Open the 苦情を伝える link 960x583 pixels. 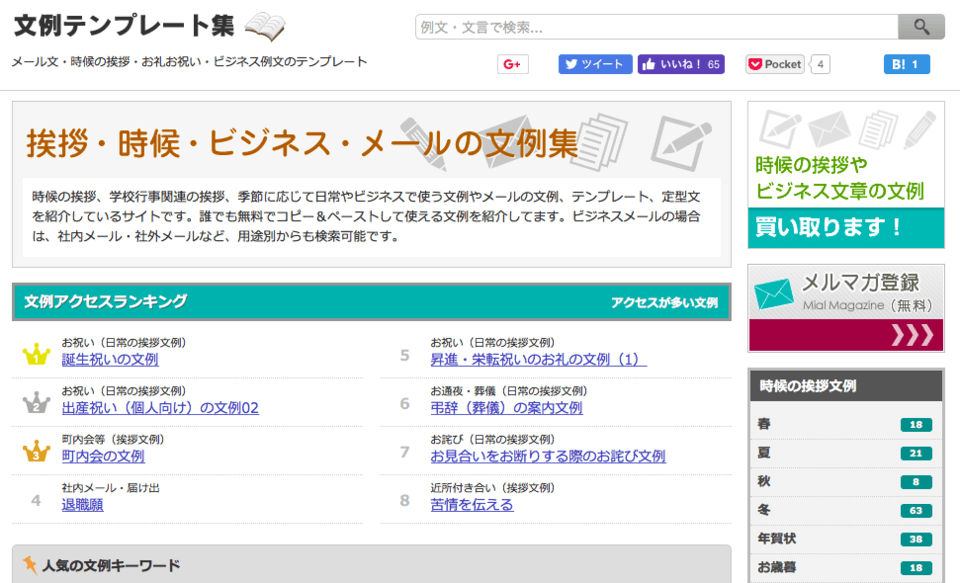[472, 505]
